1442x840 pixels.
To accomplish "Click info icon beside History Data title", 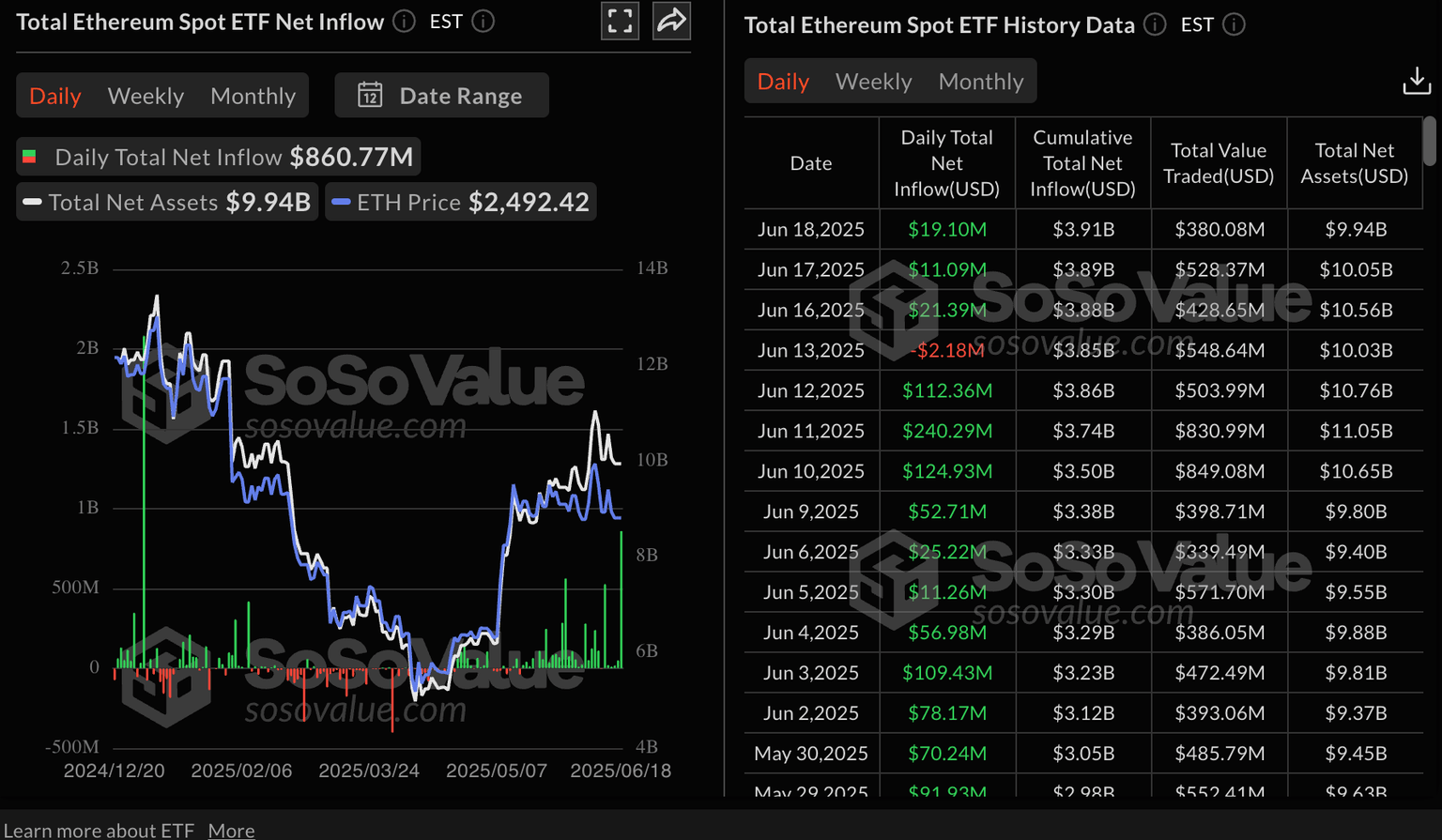I will tap(1155, 25).
